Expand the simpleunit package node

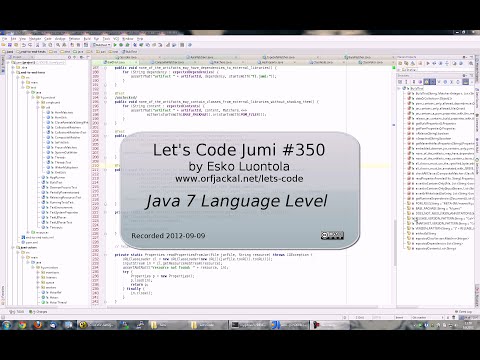[x=38, y=102]
